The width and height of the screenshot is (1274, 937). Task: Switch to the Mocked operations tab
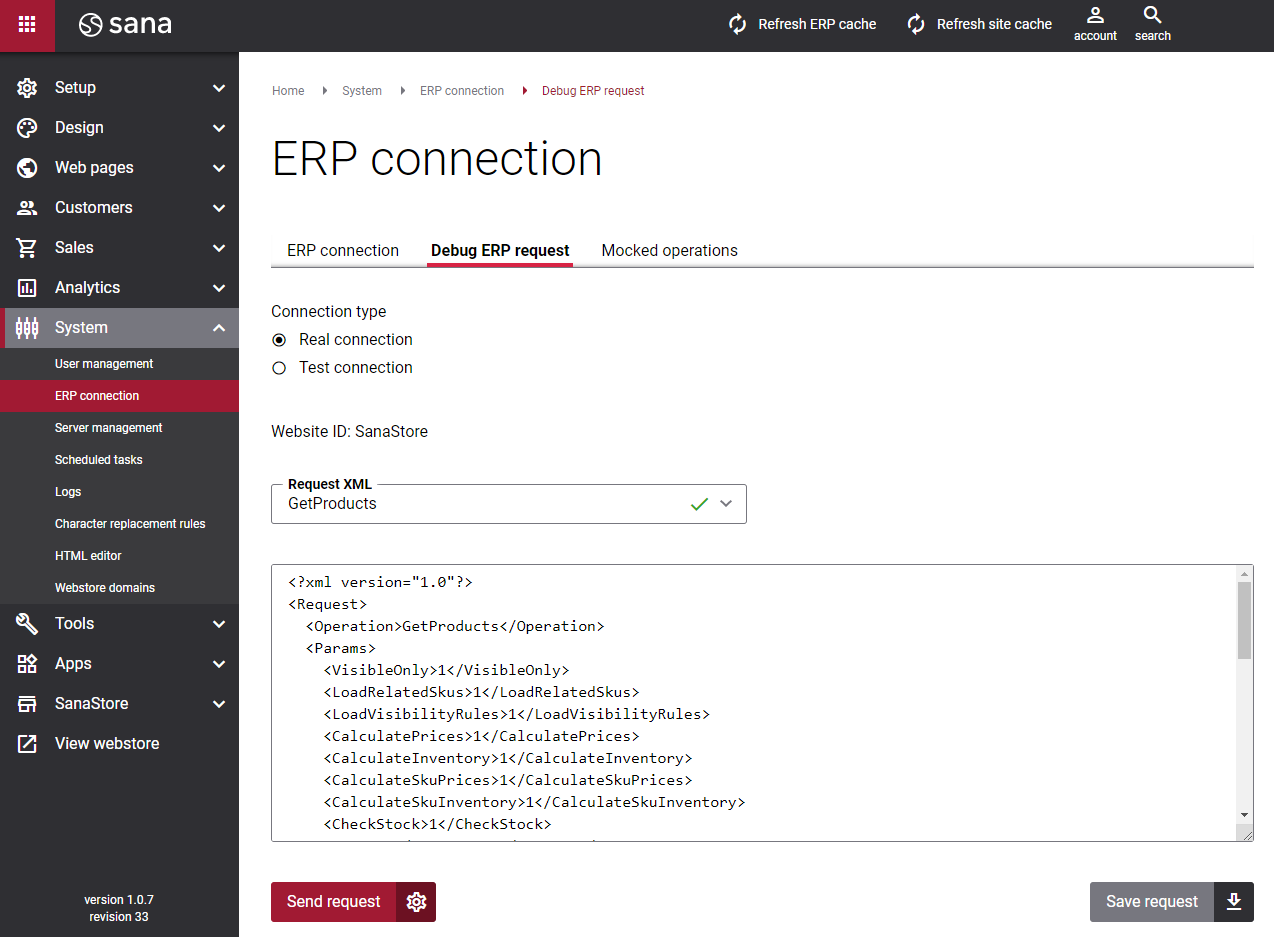pos(669,251)
